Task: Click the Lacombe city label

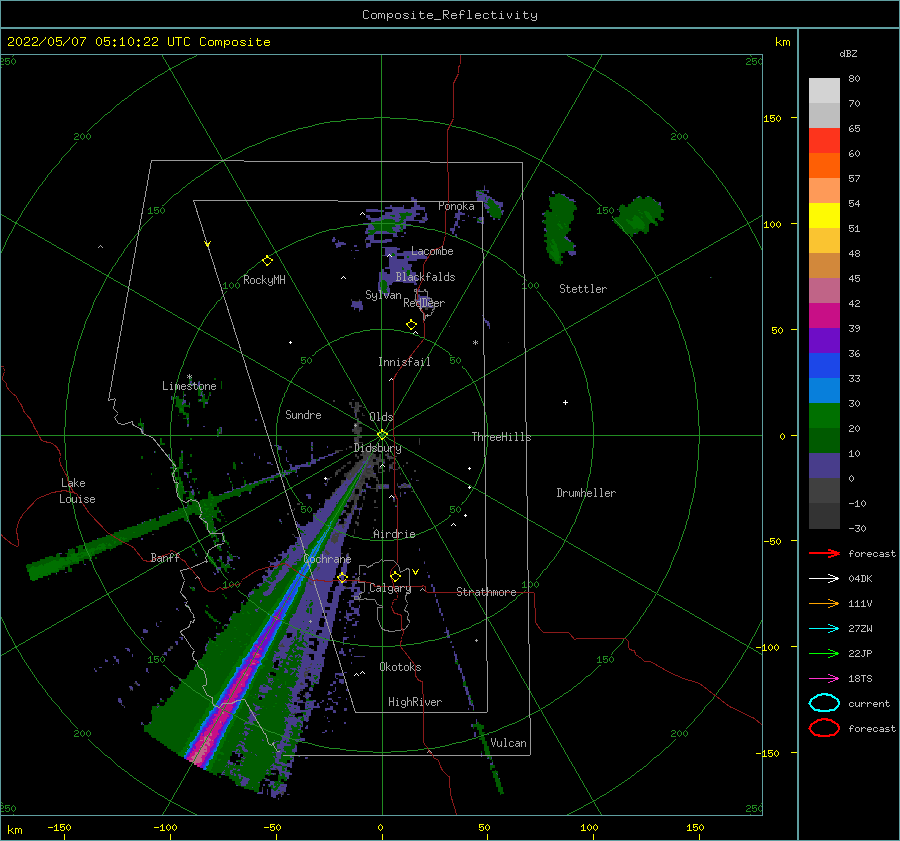Action: 432,251
